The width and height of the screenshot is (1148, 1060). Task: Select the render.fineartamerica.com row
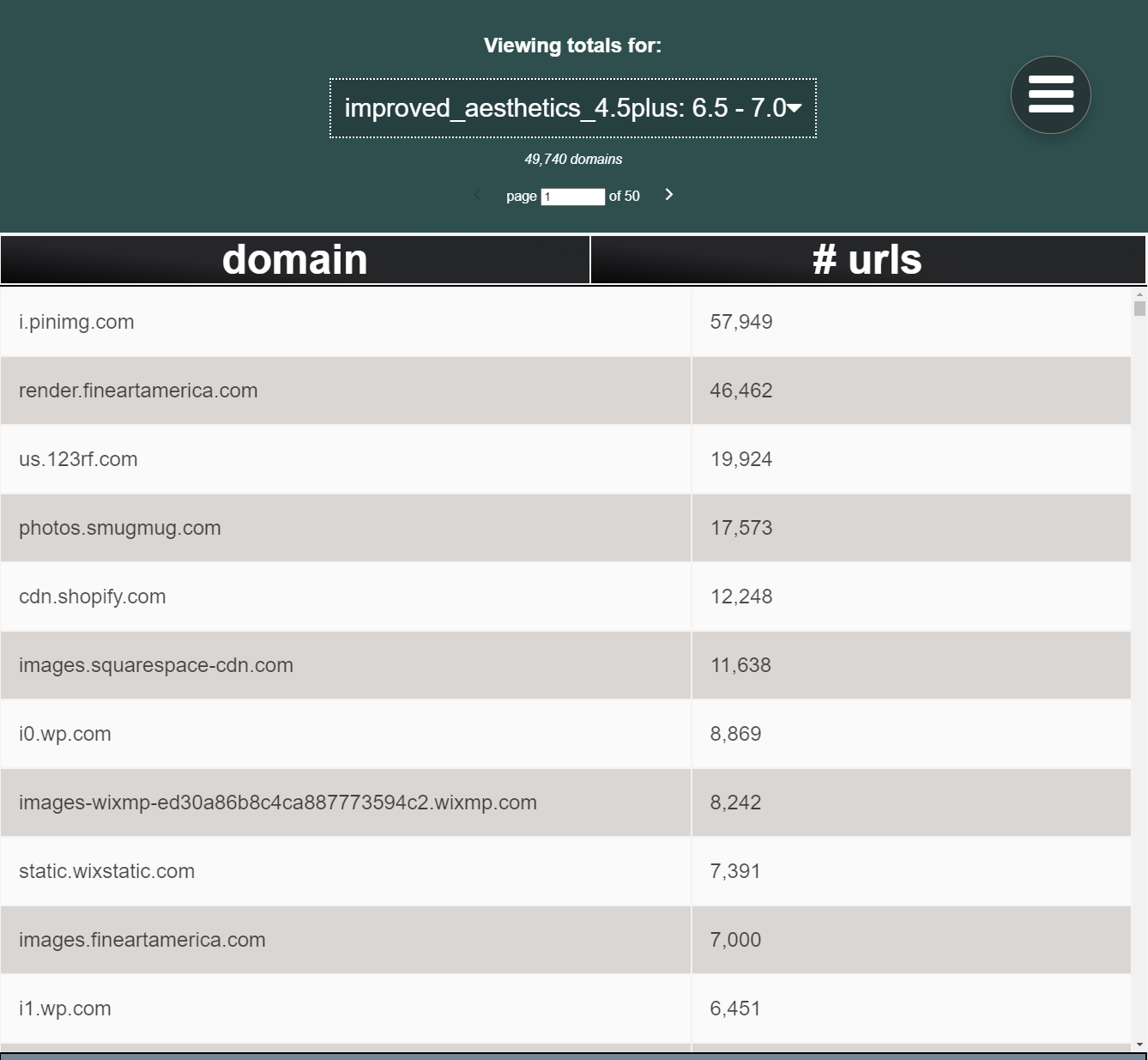click(x=565, y=391)
